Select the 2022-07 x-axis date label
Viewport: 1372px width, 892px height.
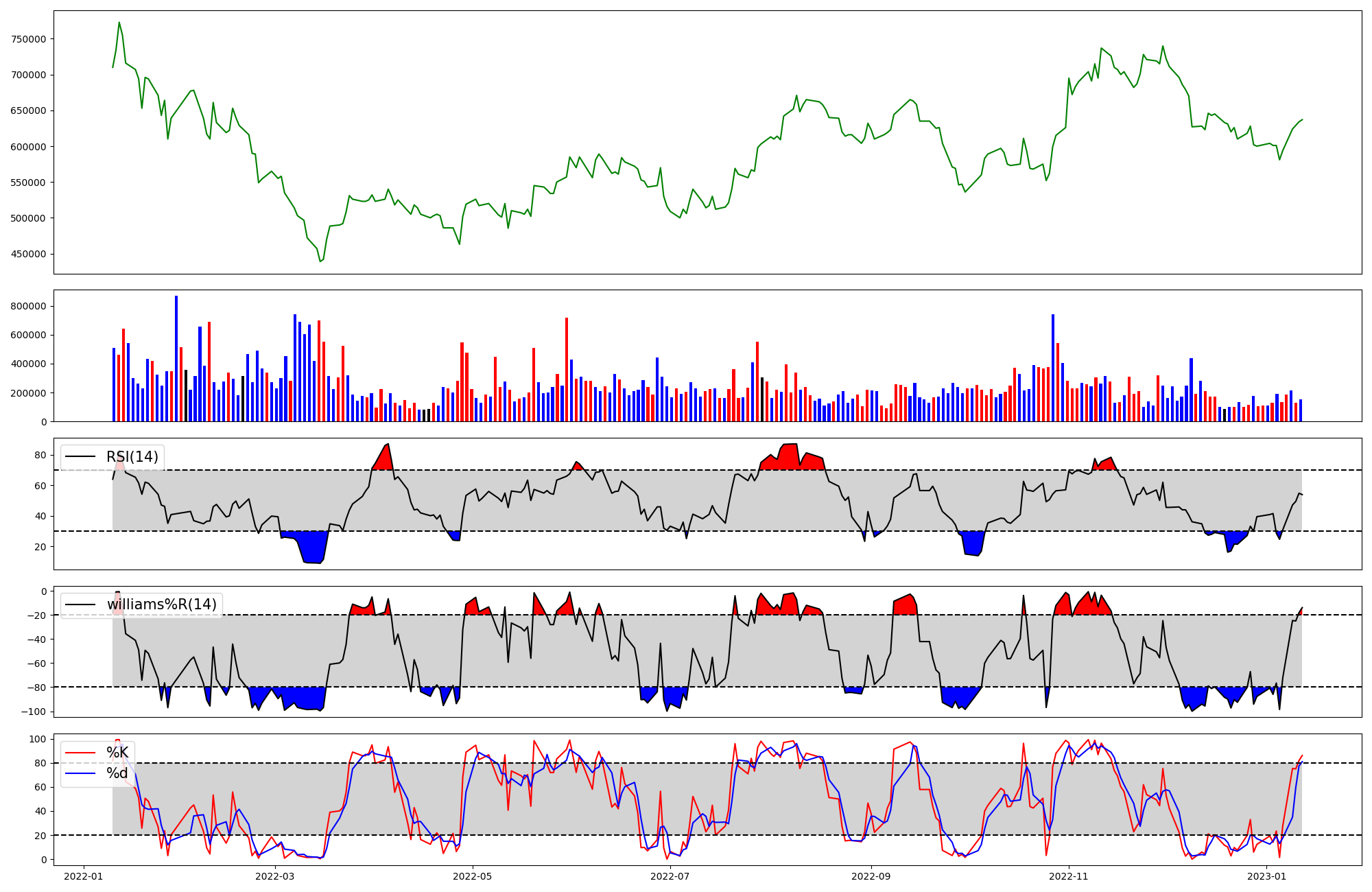670,876
